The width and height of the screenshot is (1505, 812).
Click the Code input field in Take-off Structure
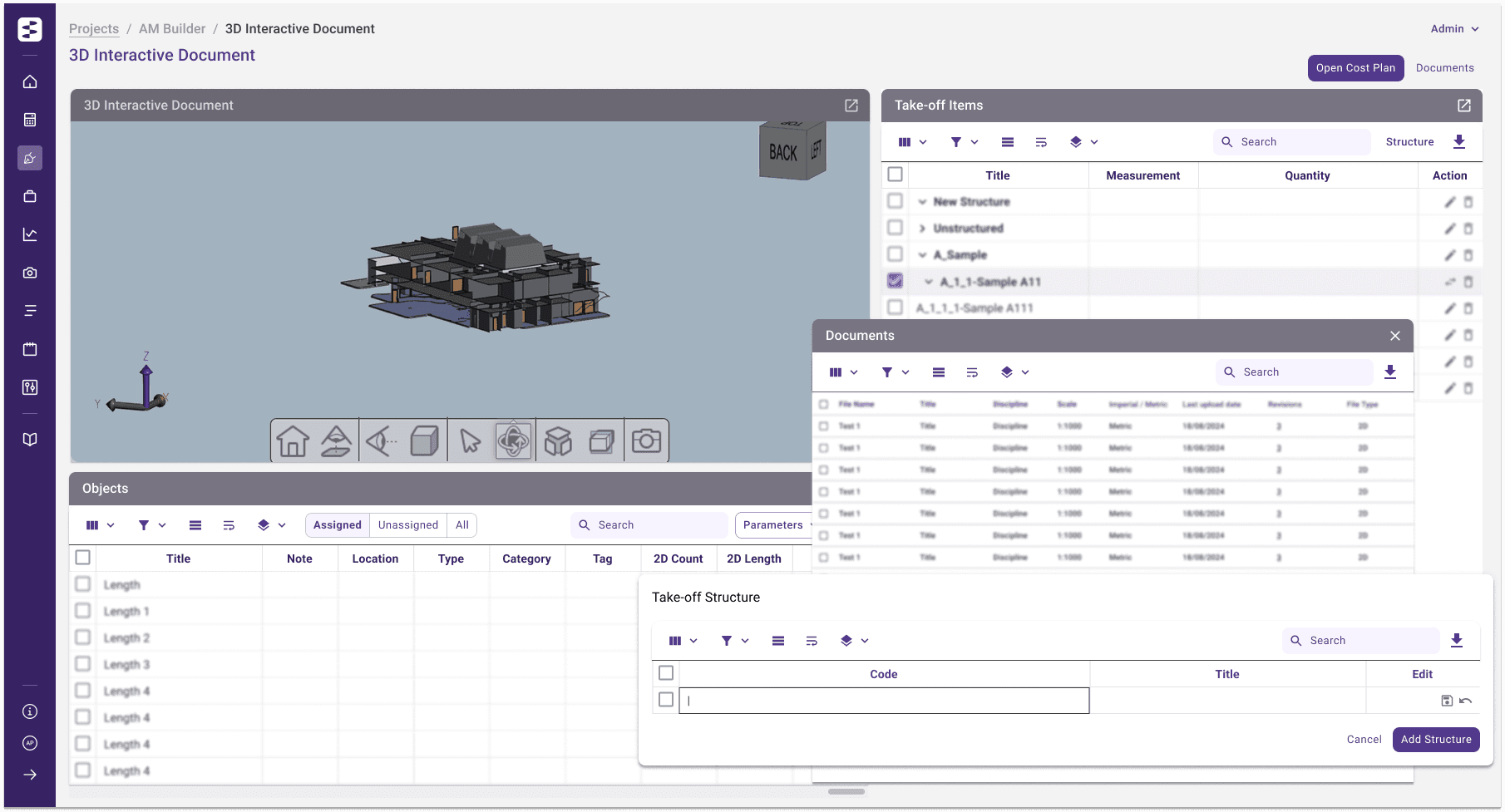884,701
